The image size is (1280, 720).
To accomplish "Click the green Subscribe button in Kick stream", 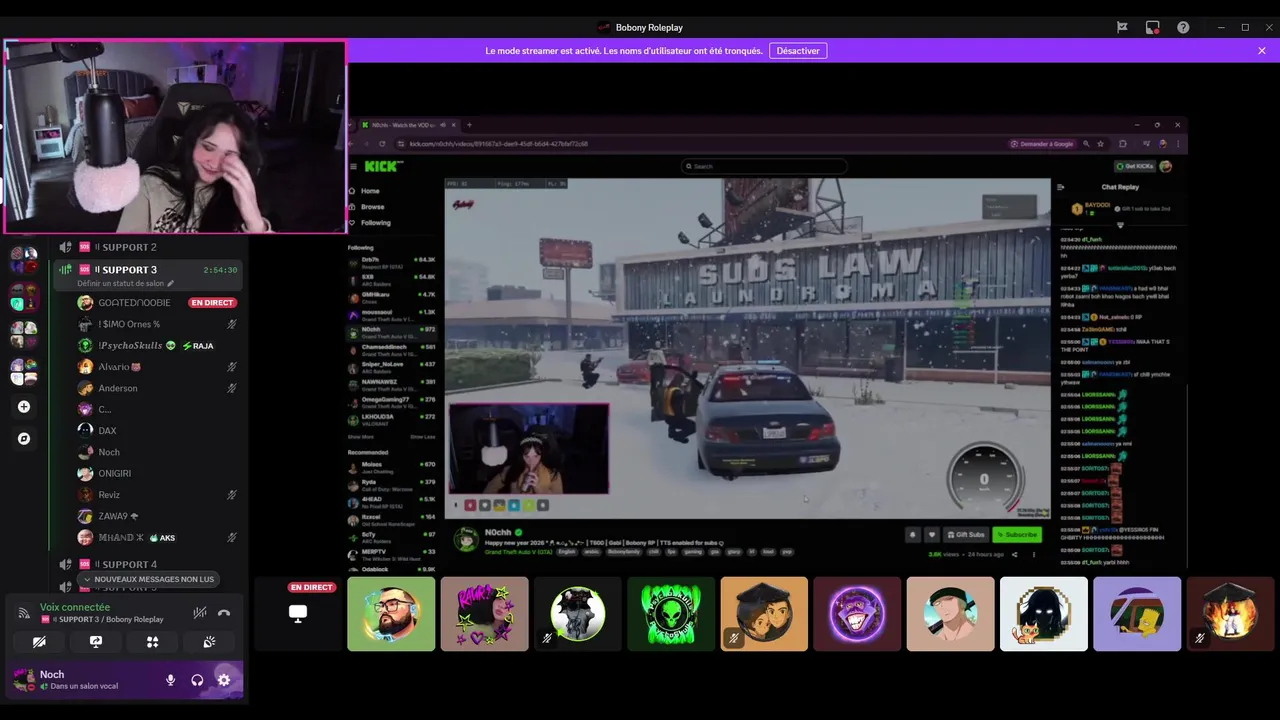I will point(1017,535).
